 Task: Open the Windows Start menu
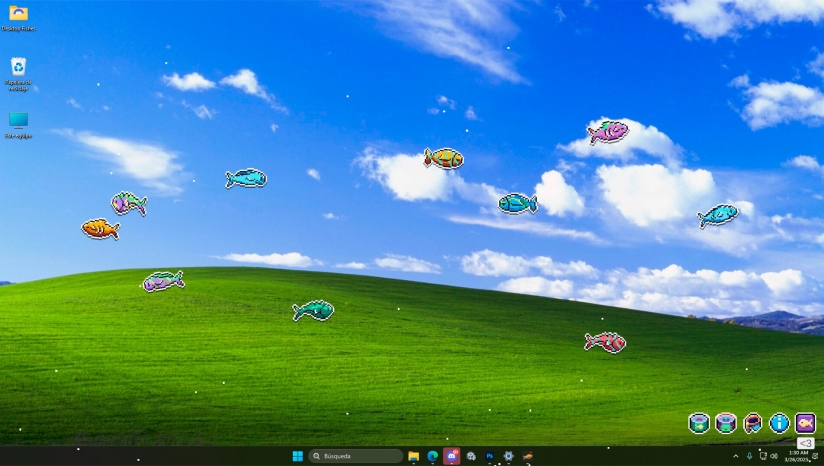(x=297, y=456)
